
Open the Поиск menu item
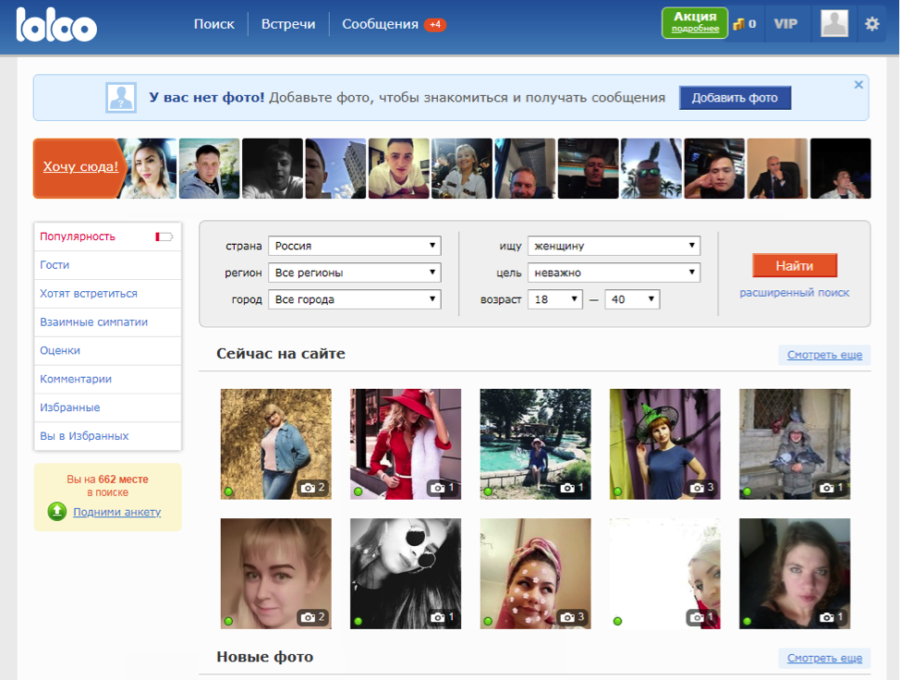214,24
